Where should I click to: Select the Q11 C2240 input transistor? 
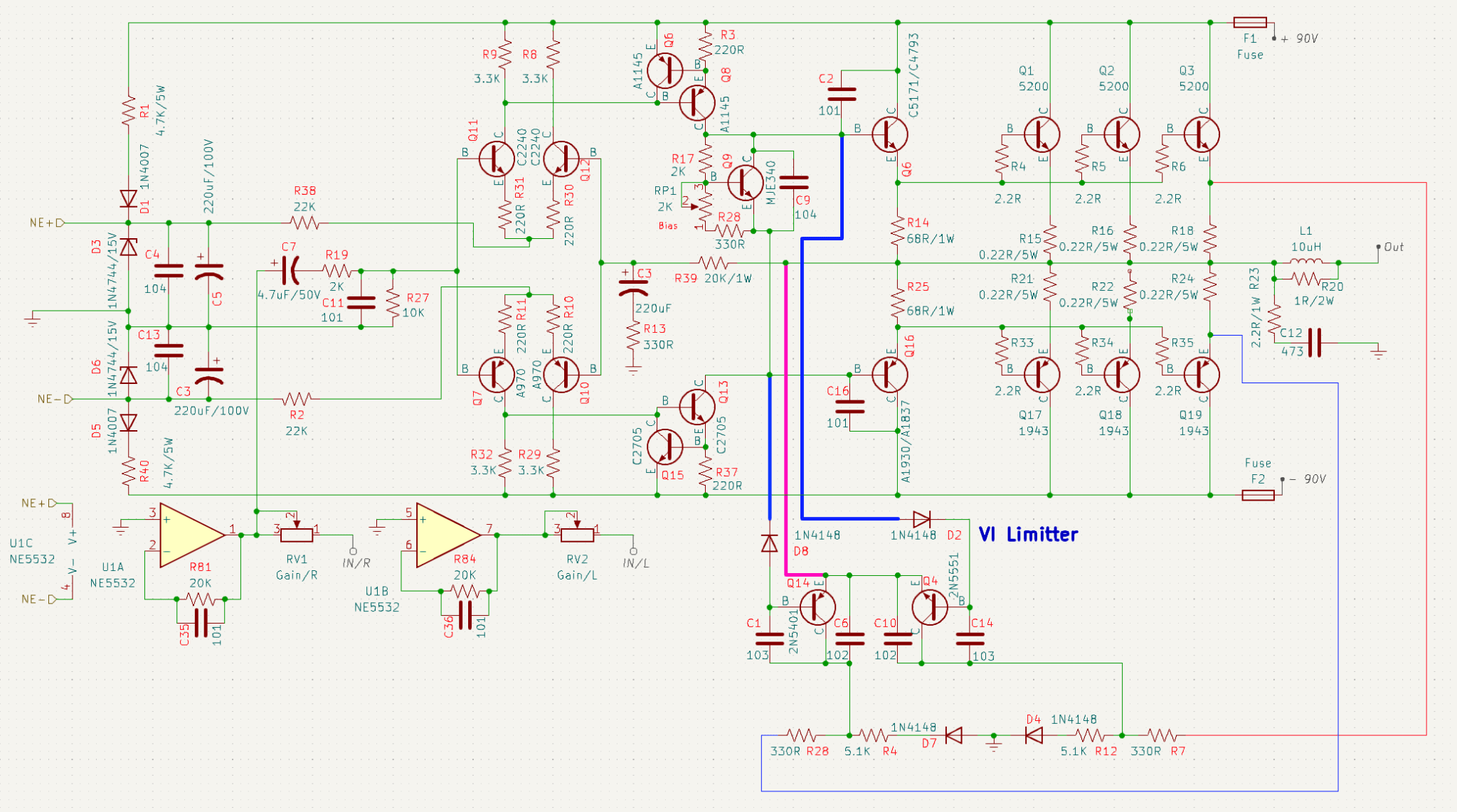(x=496, y=159)
